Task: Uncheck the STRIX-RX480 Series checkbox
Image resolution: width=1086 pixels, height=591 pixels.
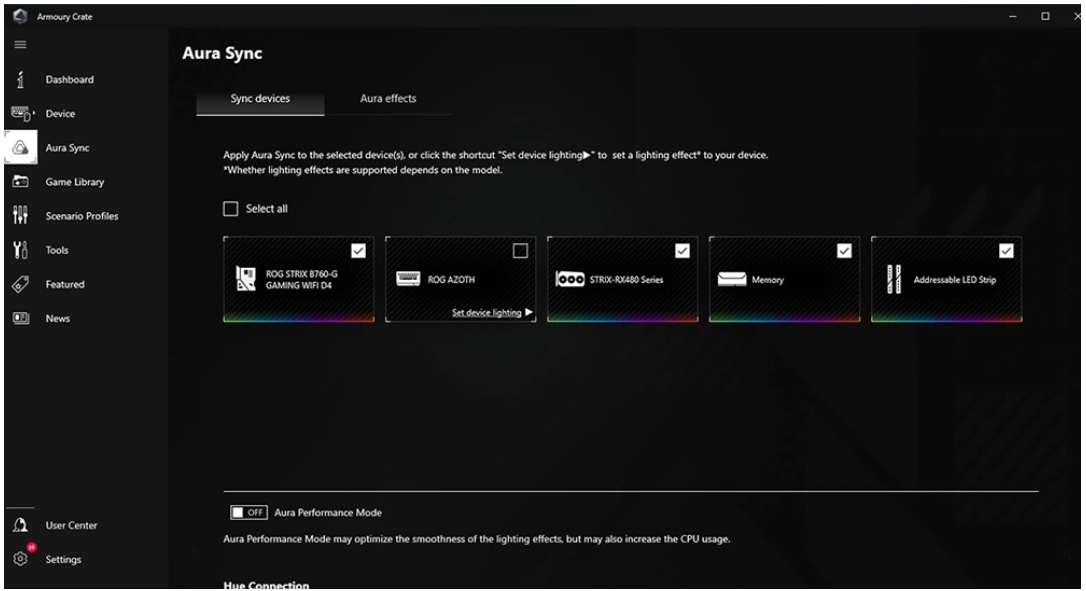Action: 682,251
